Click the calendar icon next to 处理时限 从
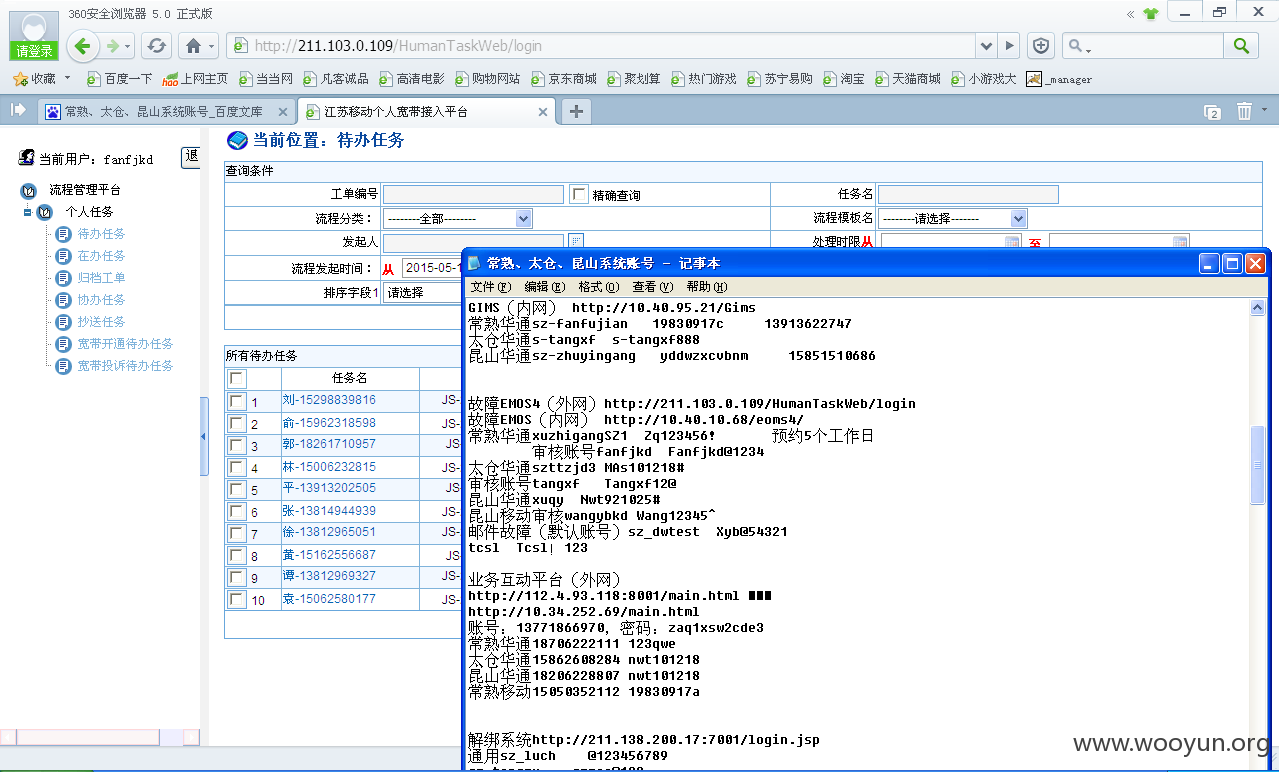 click(1012, 243)
